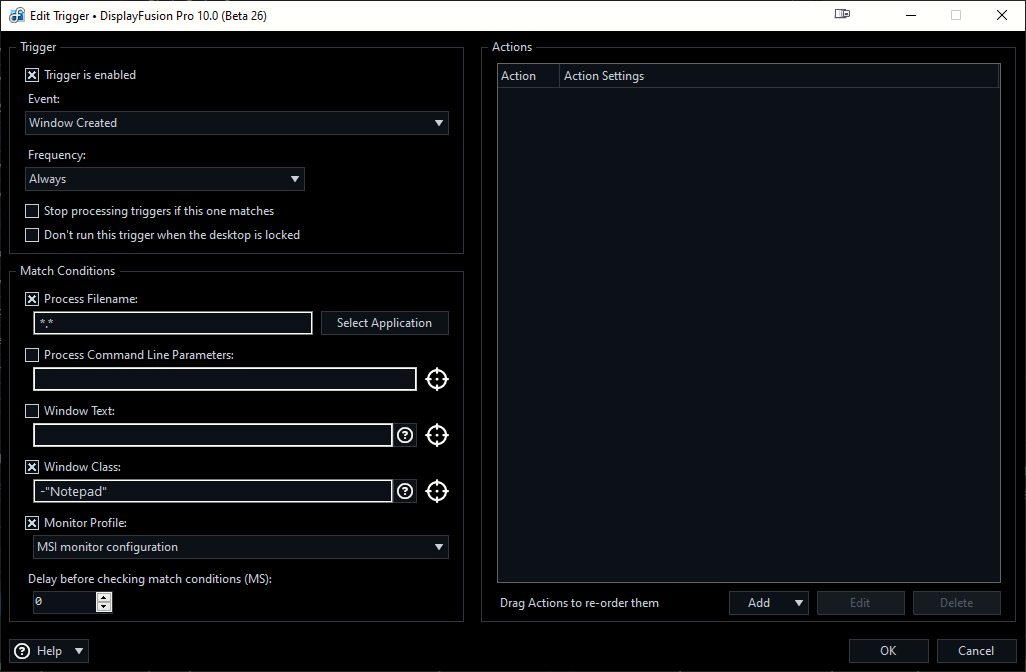Screen dimensions: 1026x672
Task: Enable Stop processing triggers if this one matches
Action: coord(32,211)
